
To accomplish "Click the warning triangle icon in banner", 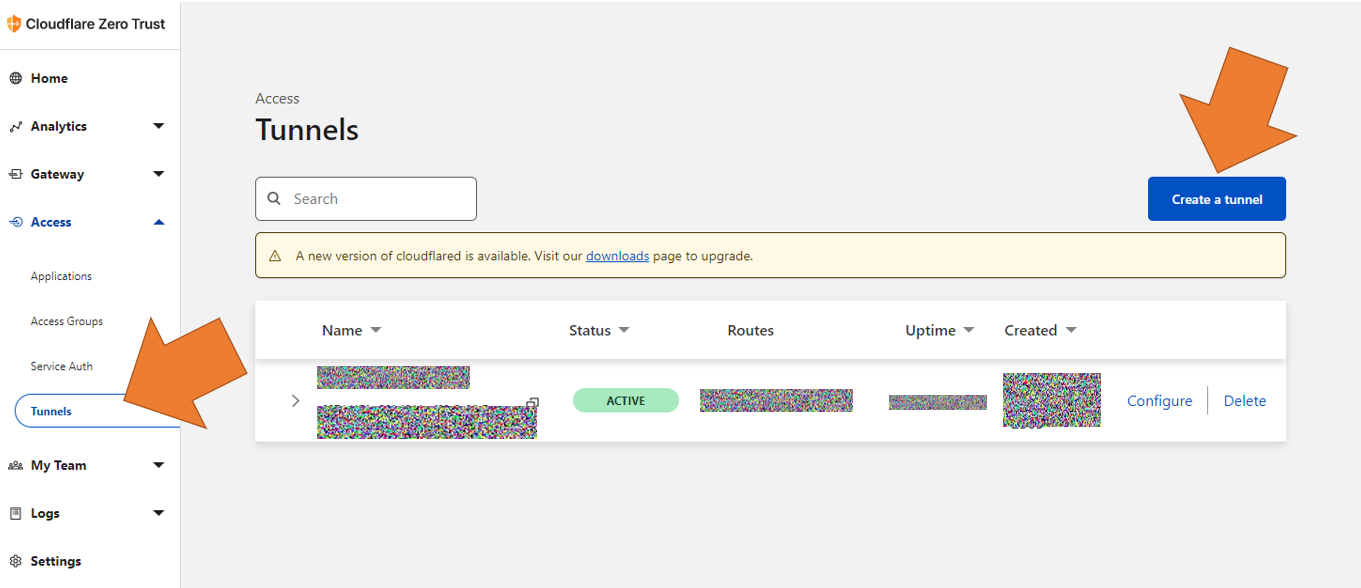I will pyautogui.click(x=275, y=256).
